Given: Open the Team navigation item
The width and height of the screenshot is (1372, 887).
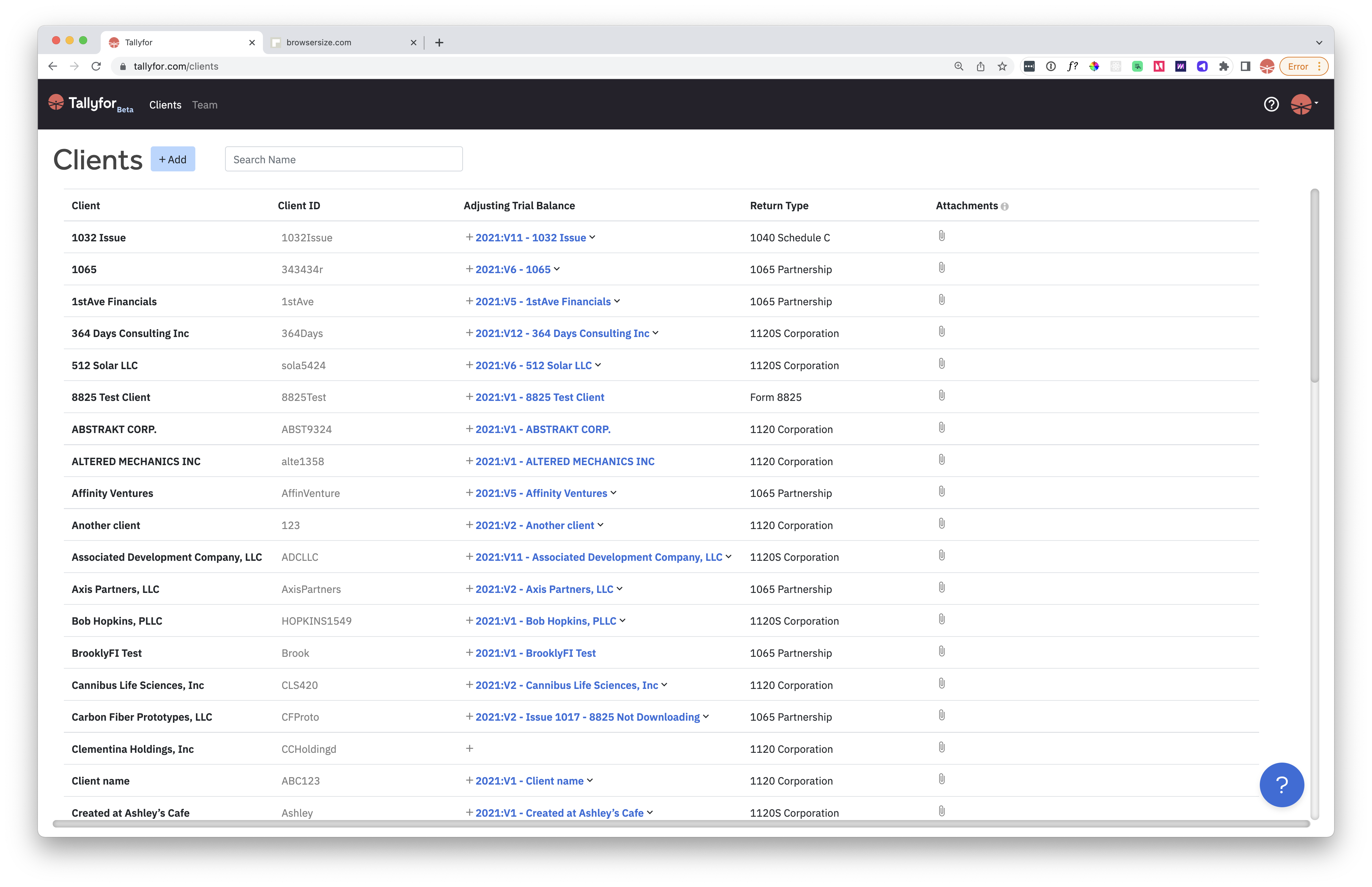Looking at the screenshot, I should point(204,105).
